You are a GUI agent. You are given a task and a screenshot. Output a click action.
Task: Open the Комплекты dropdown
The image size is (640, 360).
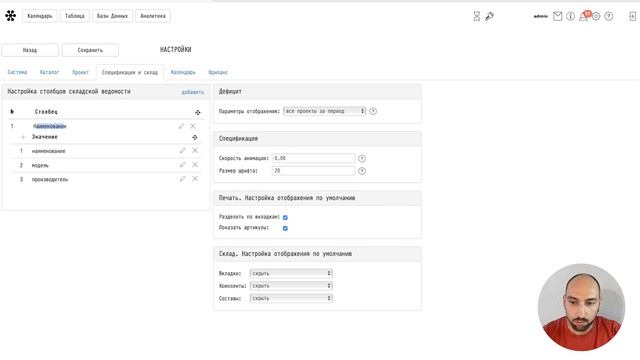pos(291,286)
